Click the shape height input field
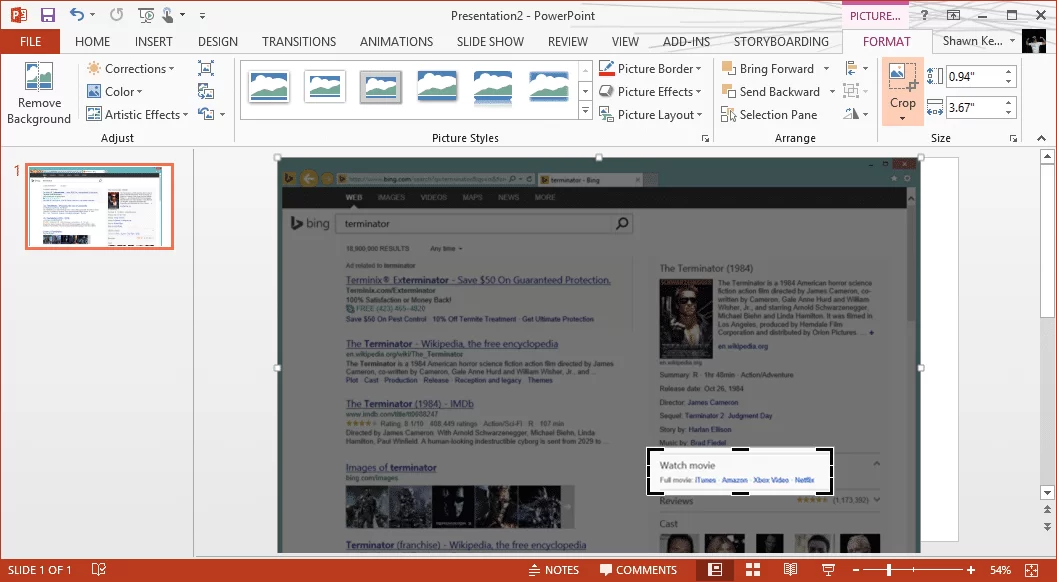Image resolution: width=1057 pixels, height=582 pixels. [x=973, y=76]
